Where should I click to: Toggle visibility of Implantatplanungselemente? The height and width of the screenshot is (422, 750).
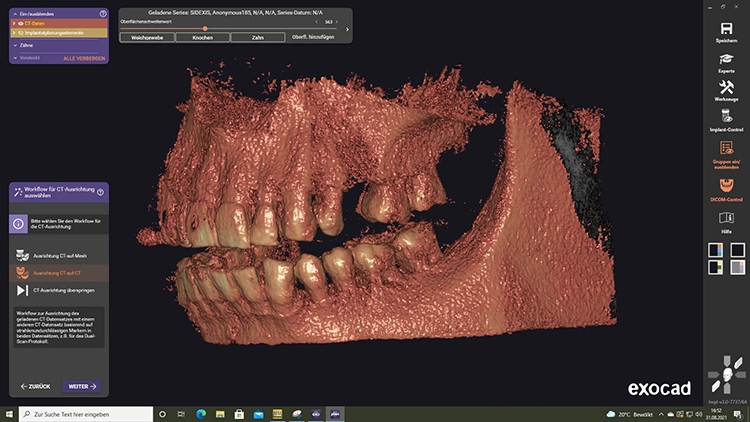(x=21, y=33)
